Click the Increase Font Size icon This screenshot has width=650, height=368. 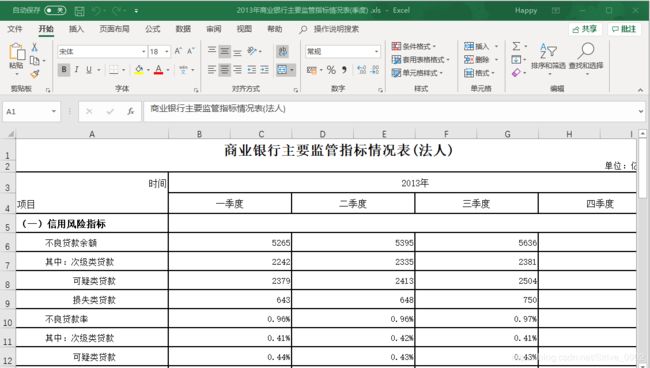click(x=178, y=51)
